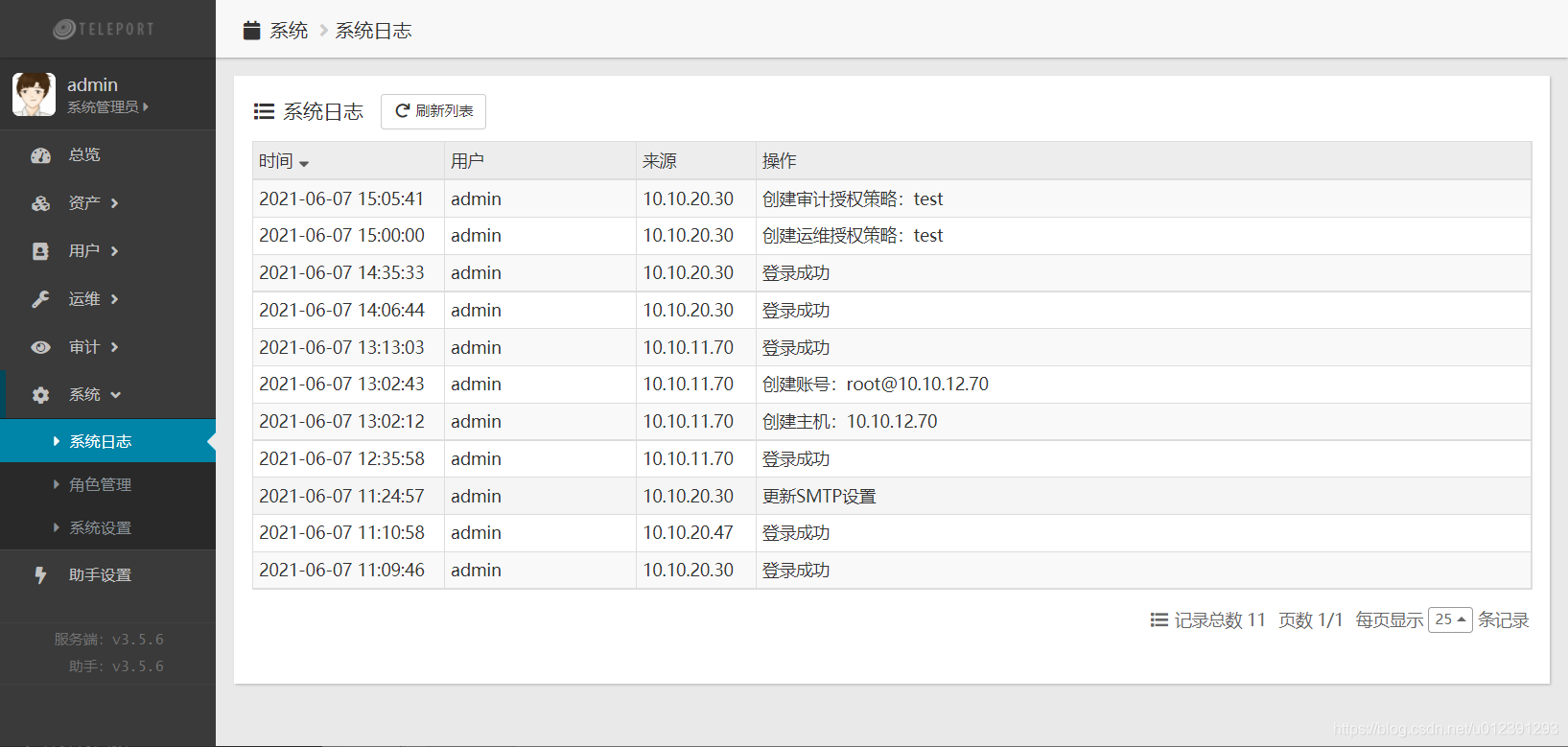Click the 用户 address book icon
The width and height of the screenshot is (1568, 747).
click(x=40, y=251)
